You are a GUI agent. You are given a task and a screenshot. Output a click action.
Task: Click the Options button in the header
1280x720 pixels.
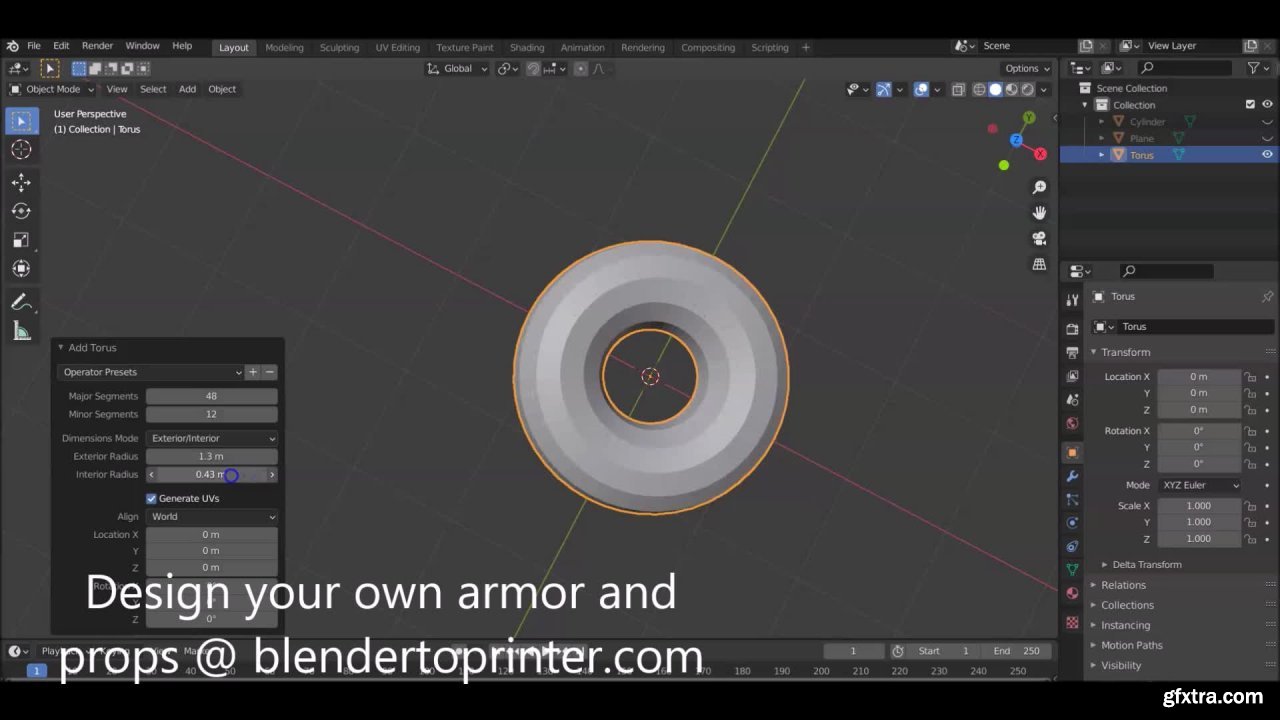click(x=1027, y=68)
